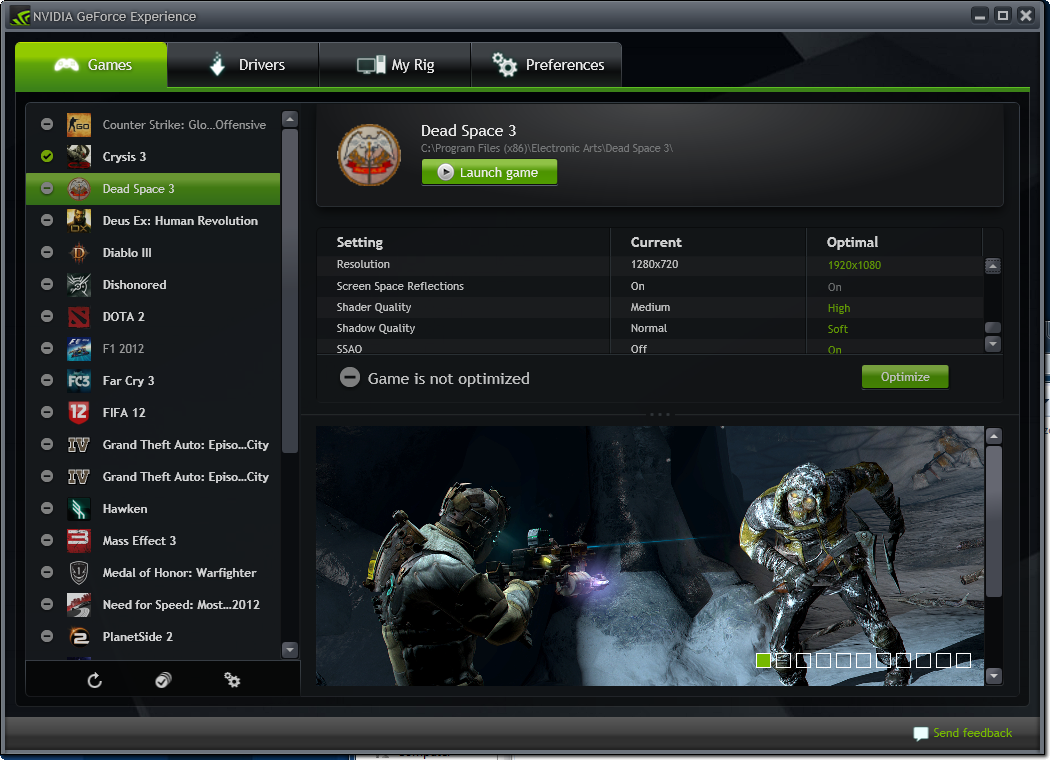Screen dimensions: 1050x760
Task: Click the Dead Space 3 install path text
Action: pos(546,148)
